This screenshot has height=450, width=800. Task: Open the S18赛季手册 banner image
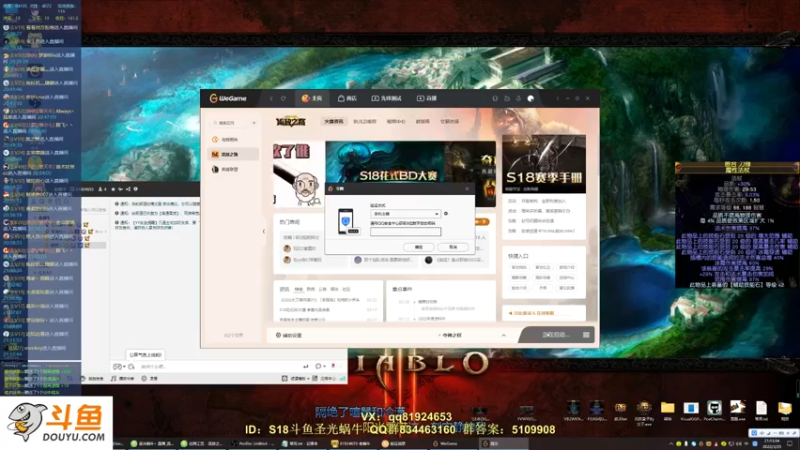point(544,163)
